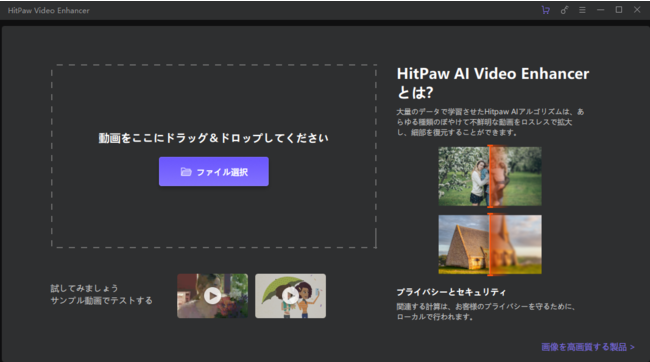Click the サンプル動画でテストする label
Image resolution: width=650 pixels, height=362 pixels.
pyautogui.click(x=102, y=300)
